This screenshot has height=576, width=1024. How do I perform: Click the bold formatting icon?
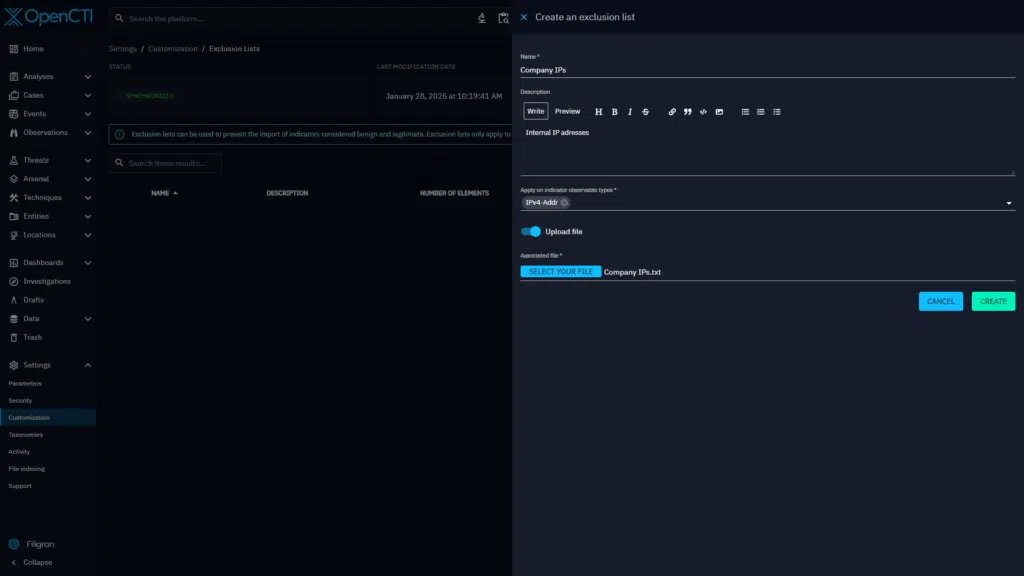614,112
